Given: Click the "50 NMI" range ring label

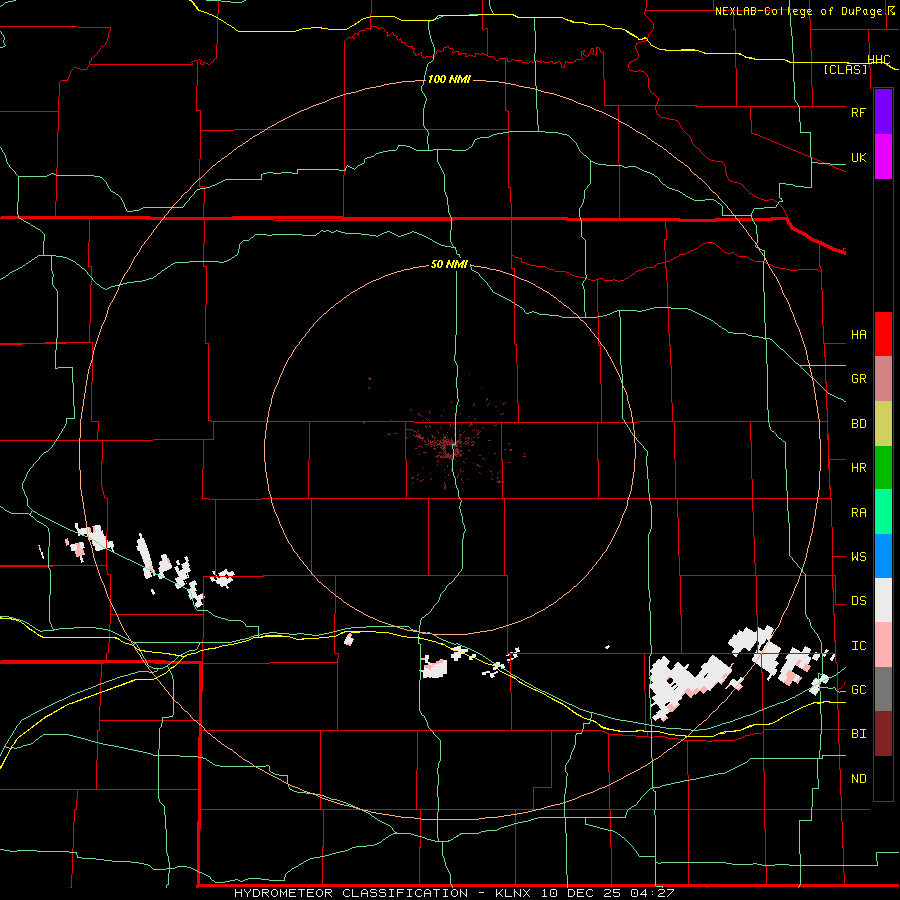Looking at the screenshot, I should click(449, 264).
